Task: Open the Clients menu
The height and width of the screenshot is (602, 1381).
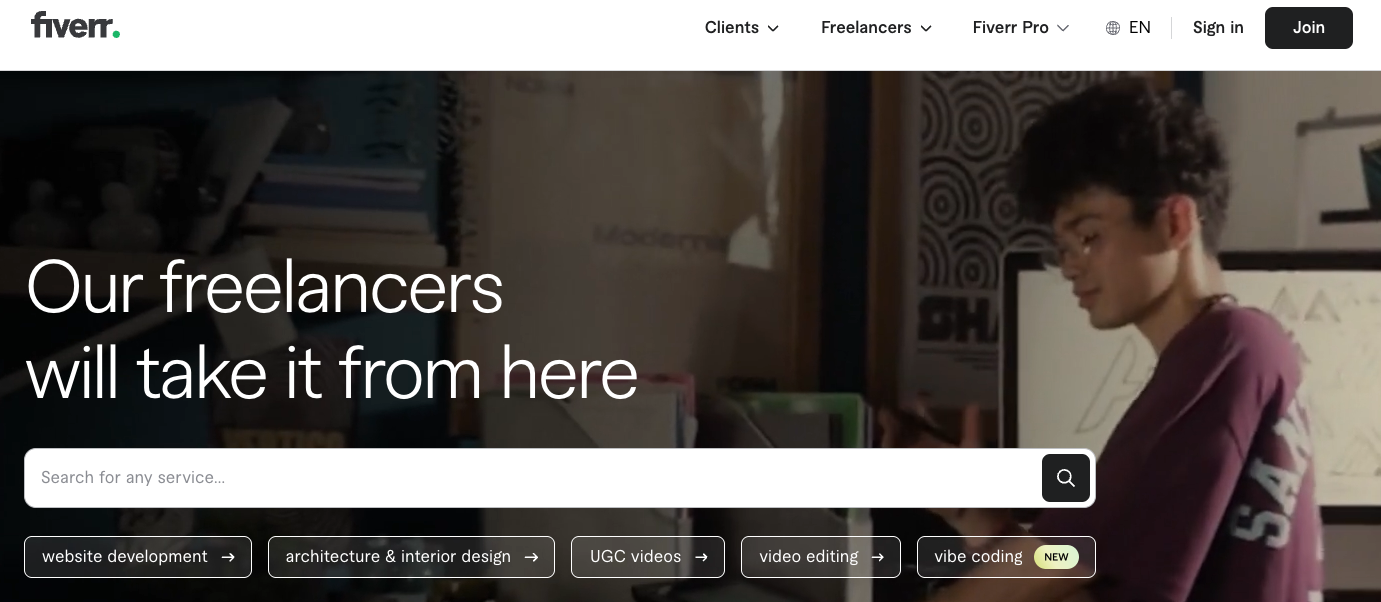Action: tap(742, 28)
